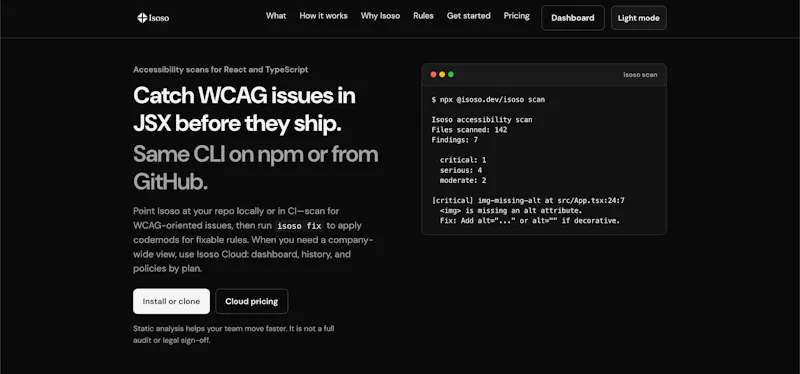
Task: Open the What nav link
Action: tap(276, 16)
